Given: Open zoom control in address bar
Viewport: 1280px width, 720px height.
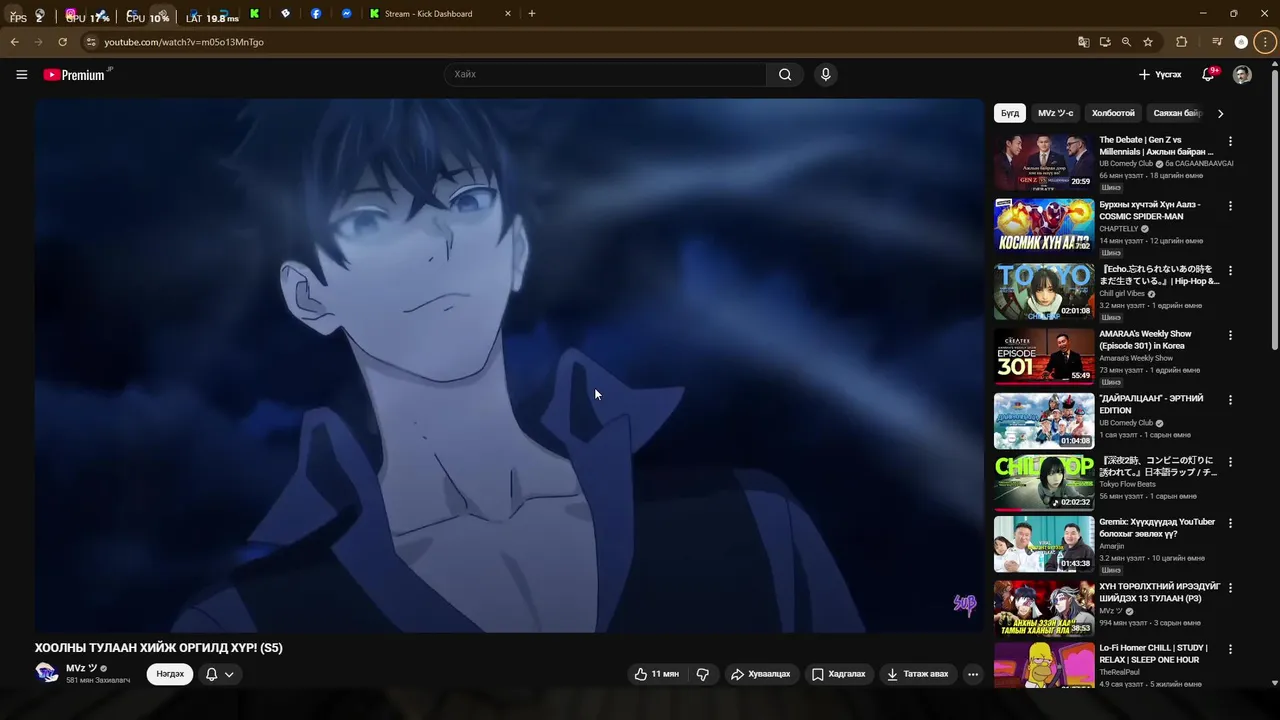Looking at the screenshot, I should click(x=1126, y=42).
